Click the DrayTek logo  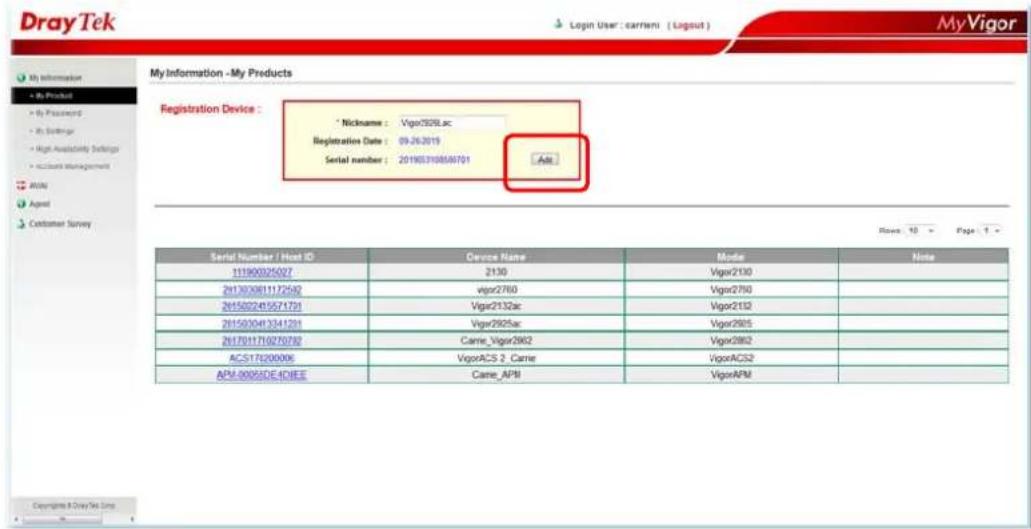pos(68,22)
